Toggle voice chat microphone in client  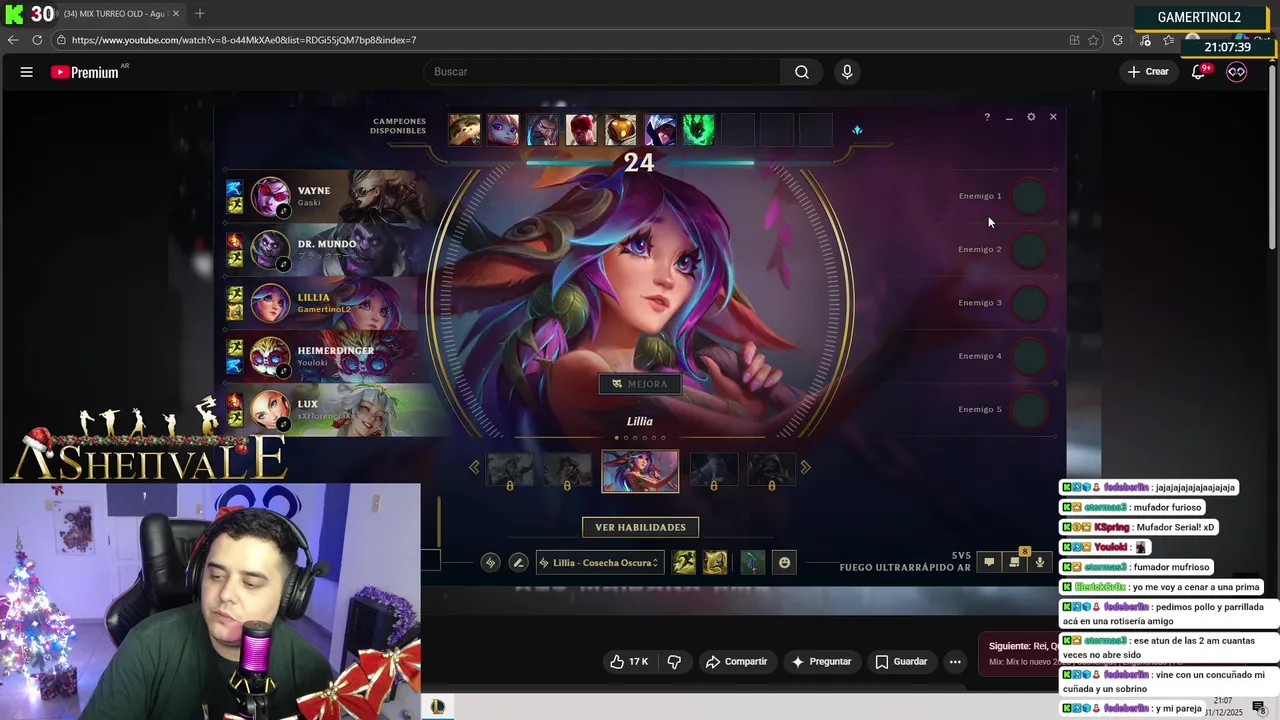tap(1040, 562)
